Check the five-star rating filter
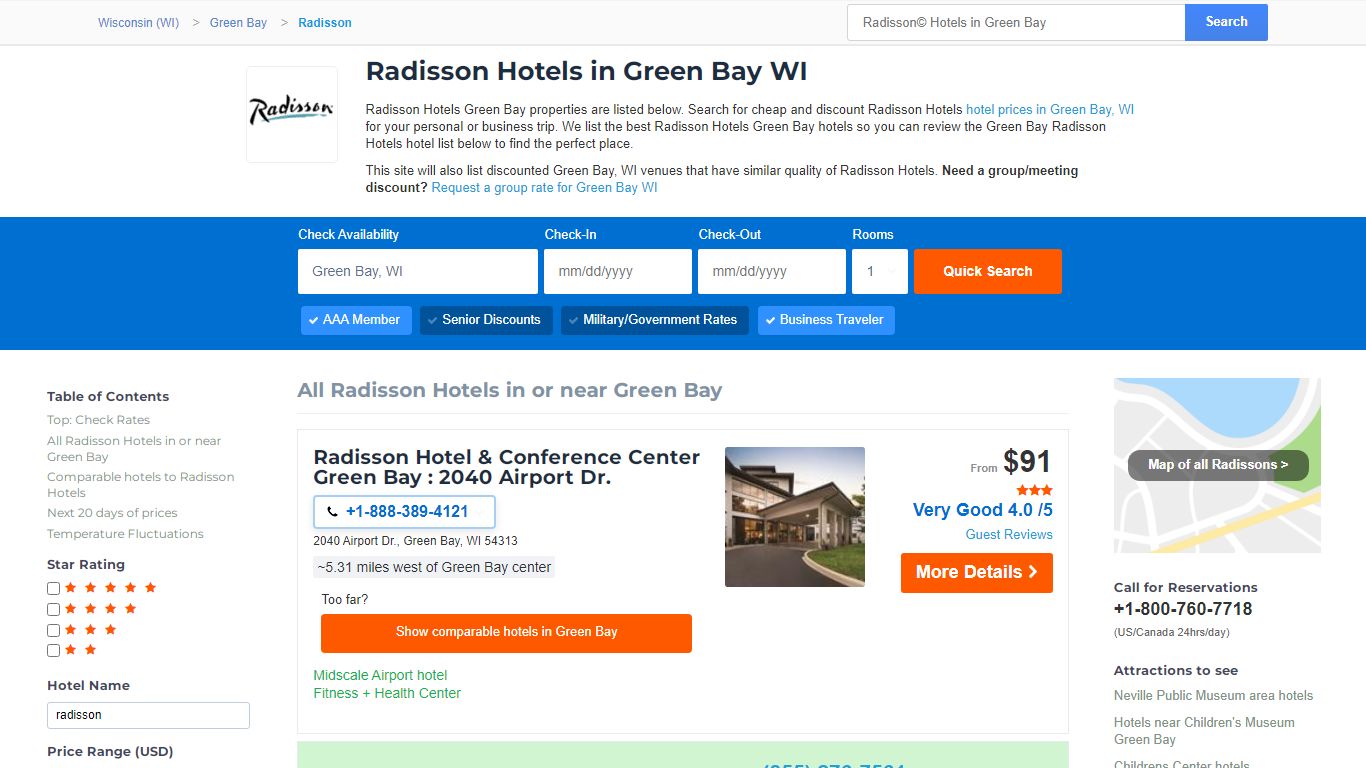Viewport: 1366px width, 768px height. [54, 588]
